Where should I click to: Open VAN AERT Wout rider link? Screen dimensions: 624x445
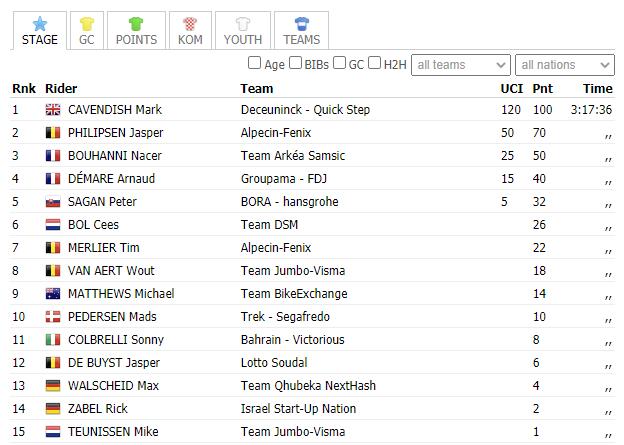(111, 271)
